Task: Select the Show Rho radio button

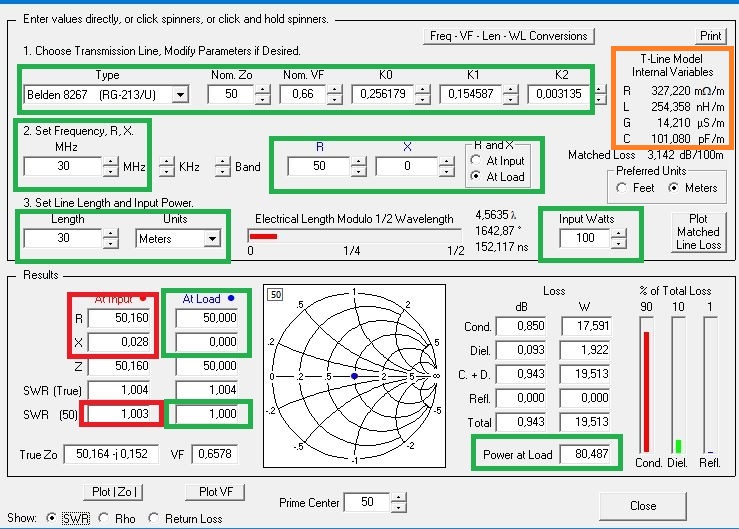Action: pyautogui.click(x=104, y=518)
